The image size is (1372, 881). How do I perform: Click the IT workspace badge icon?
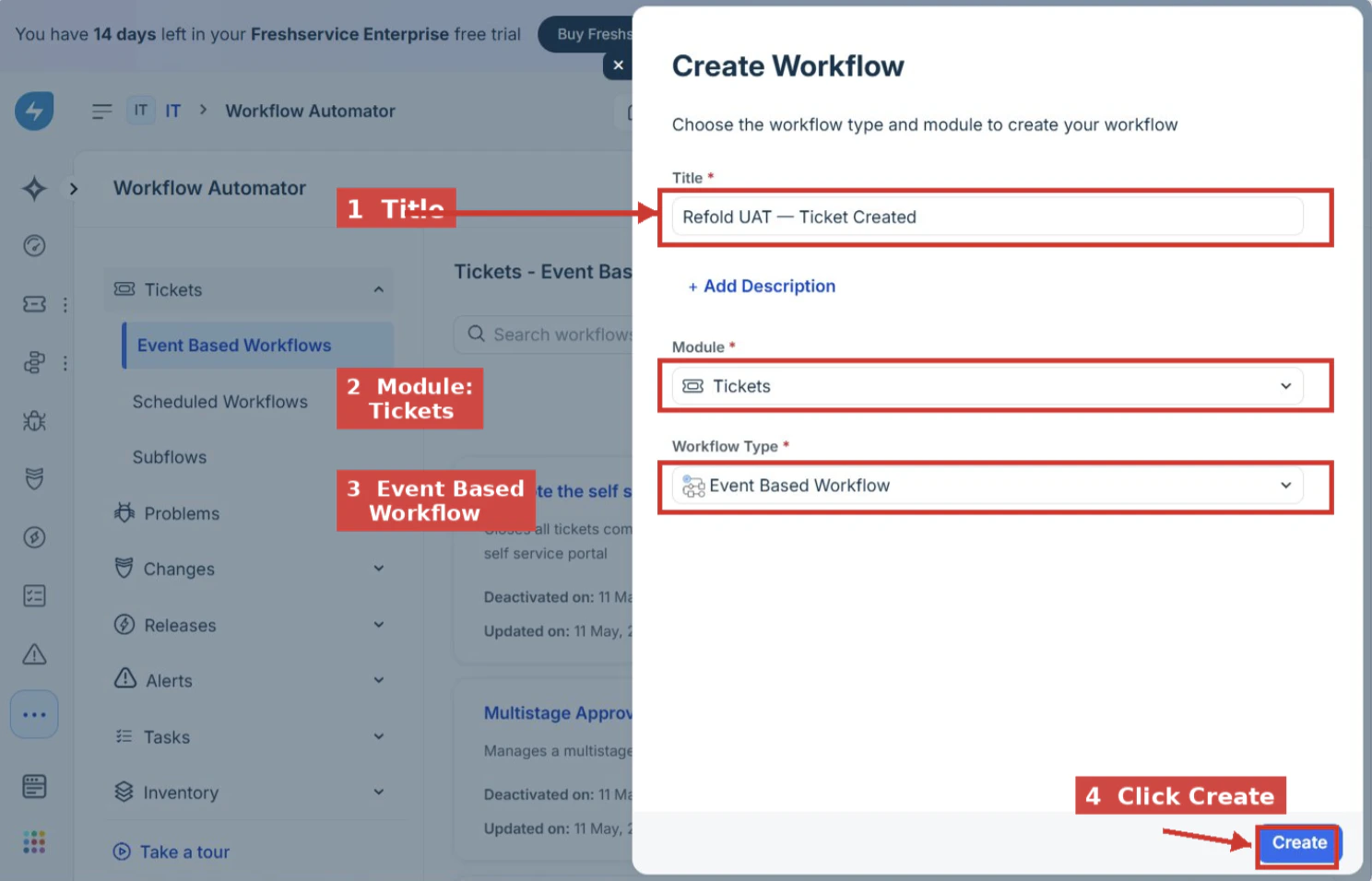click(140, 111)
